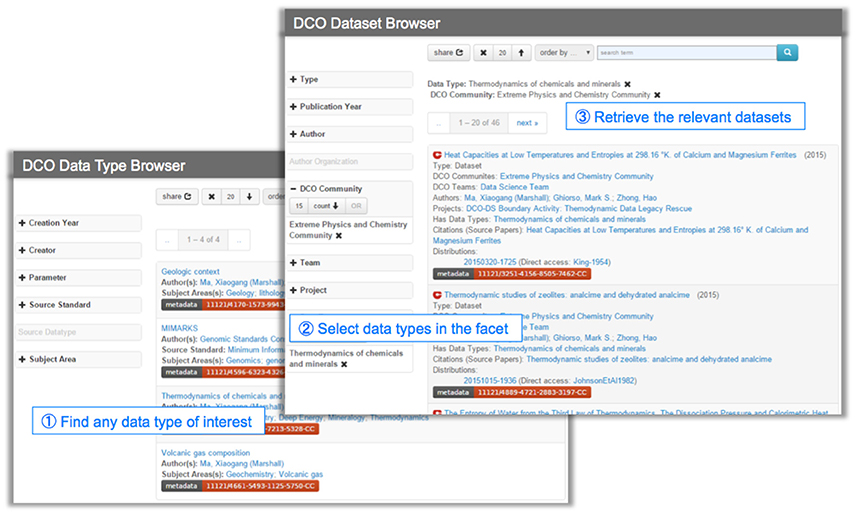Open Volcanic gas subject area link
The image size is (856, 514).
pos(301,474)
